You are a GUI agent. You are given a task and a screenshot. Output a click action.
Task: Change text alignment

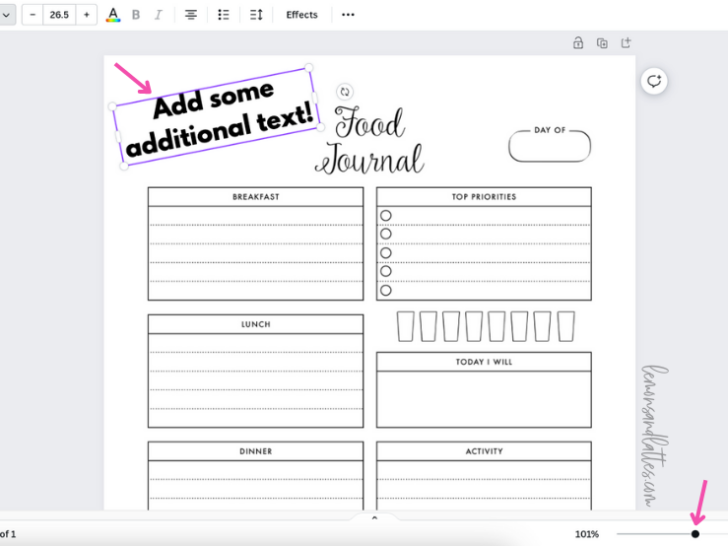pyautogui.click(x=191, y=15)
